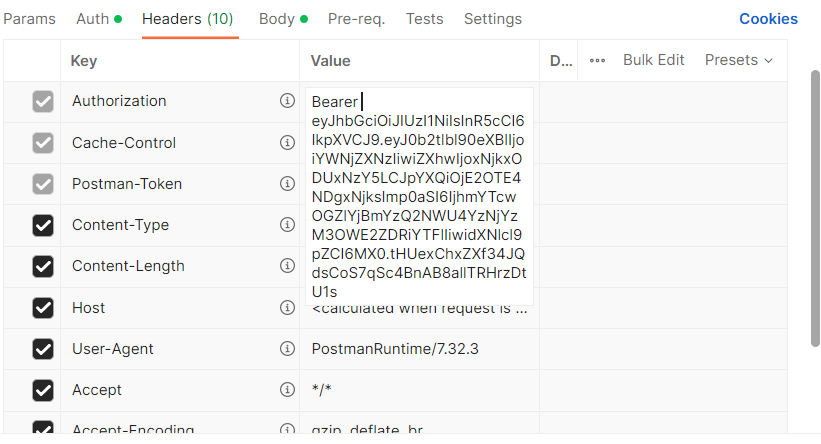Click info icon next to User-Agent

[287, 349]
